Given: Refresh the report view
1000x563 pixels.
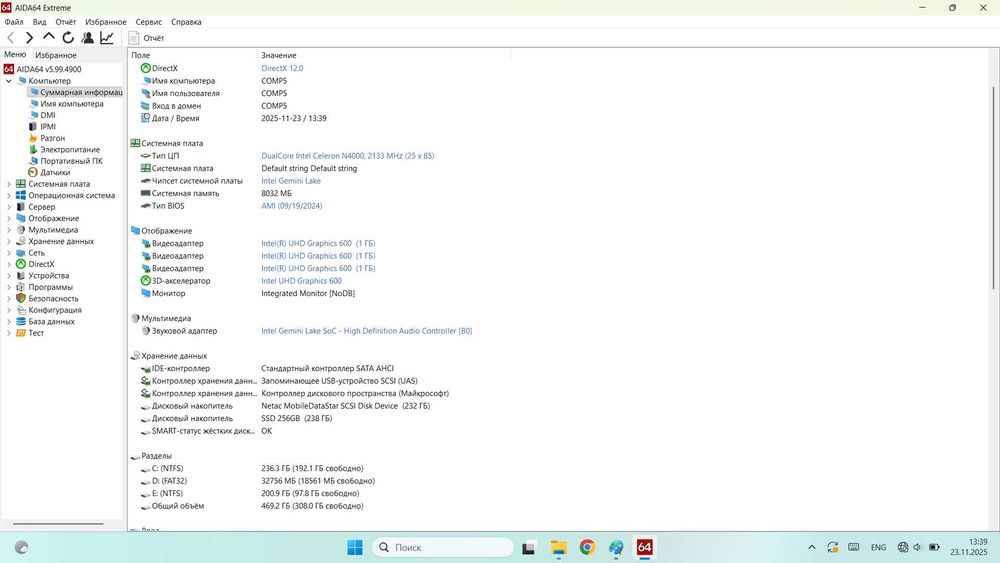Looking at the screenshot, I should [x=68, y=38].
